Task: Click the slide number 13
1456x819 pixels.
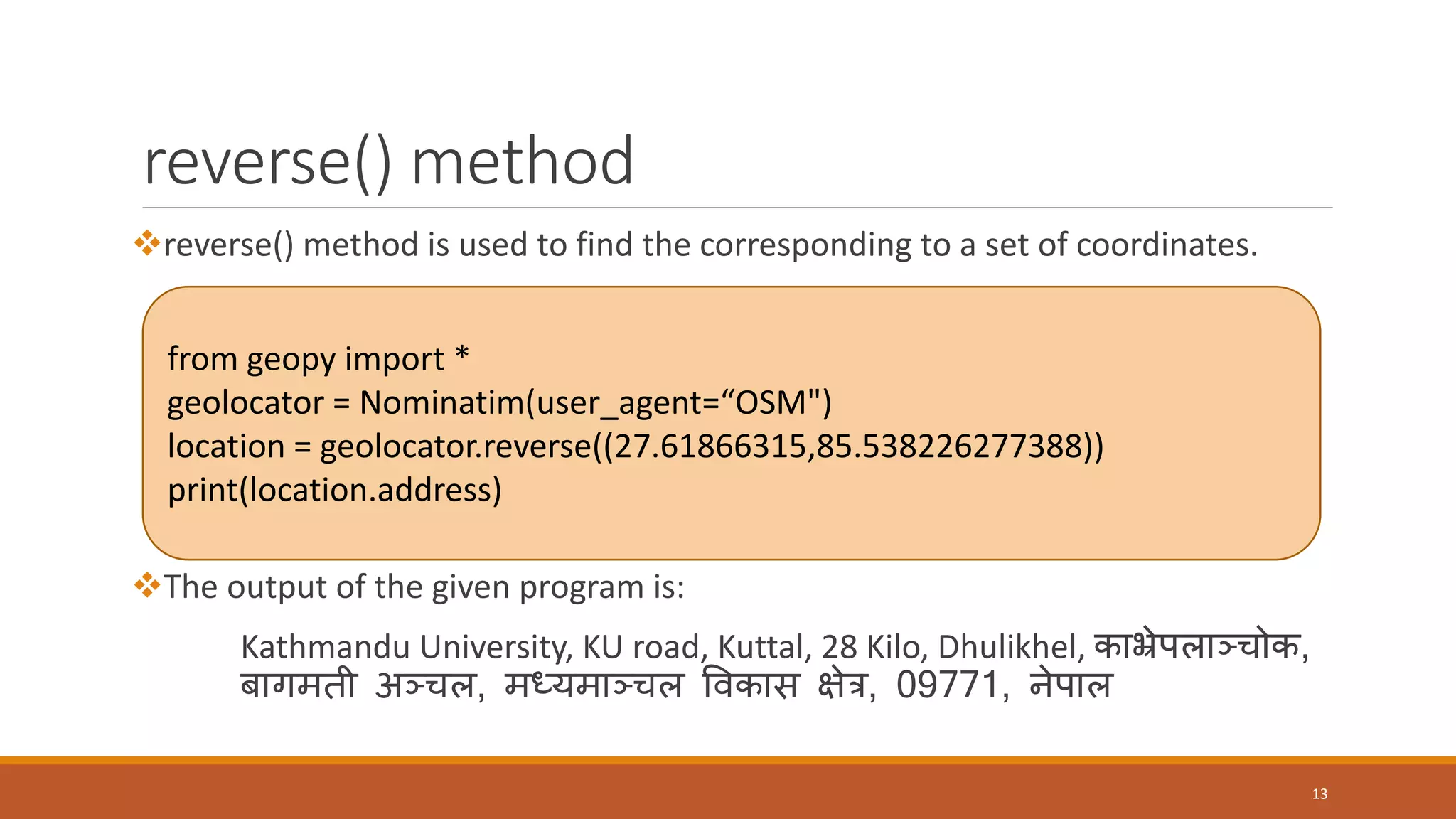Action: [1319, 794]
